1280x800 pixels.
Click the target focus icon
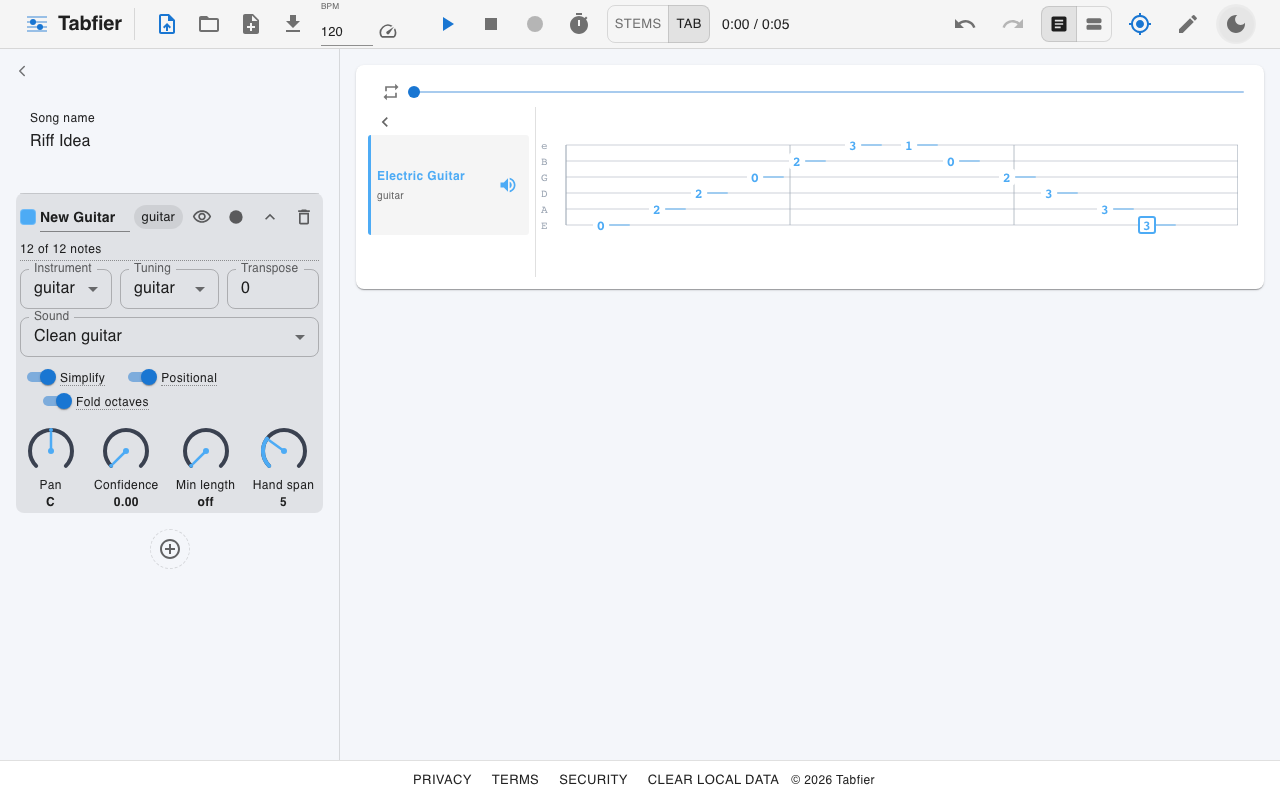point(1140,24)
